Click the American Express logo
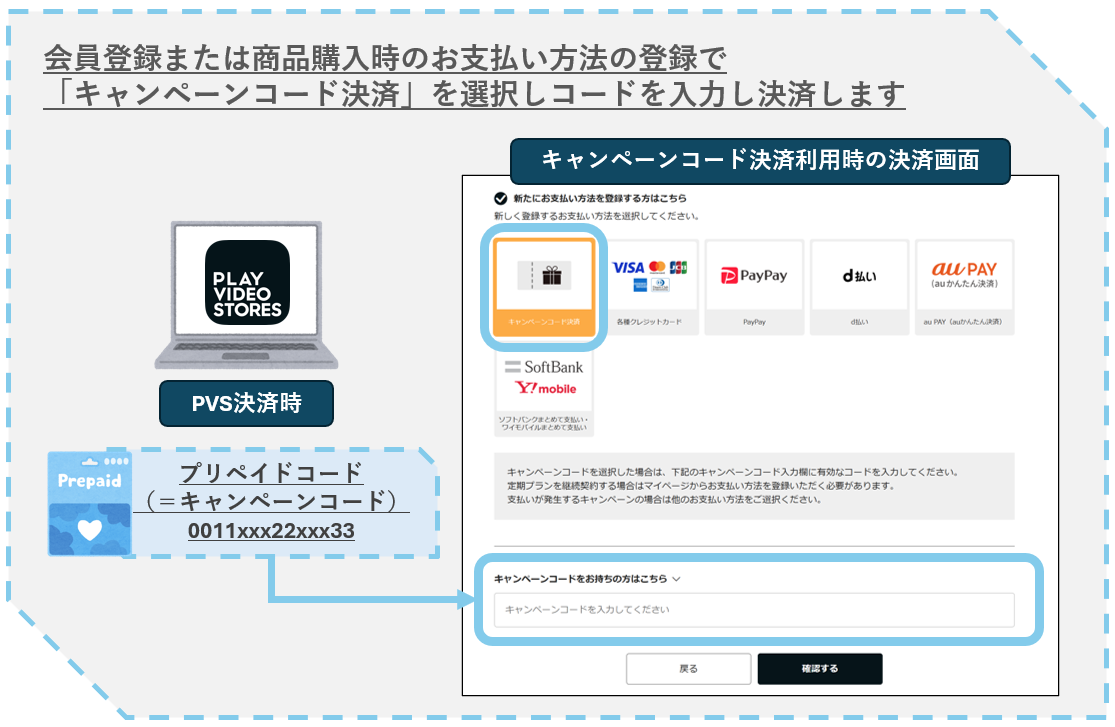 click(640, 286)
